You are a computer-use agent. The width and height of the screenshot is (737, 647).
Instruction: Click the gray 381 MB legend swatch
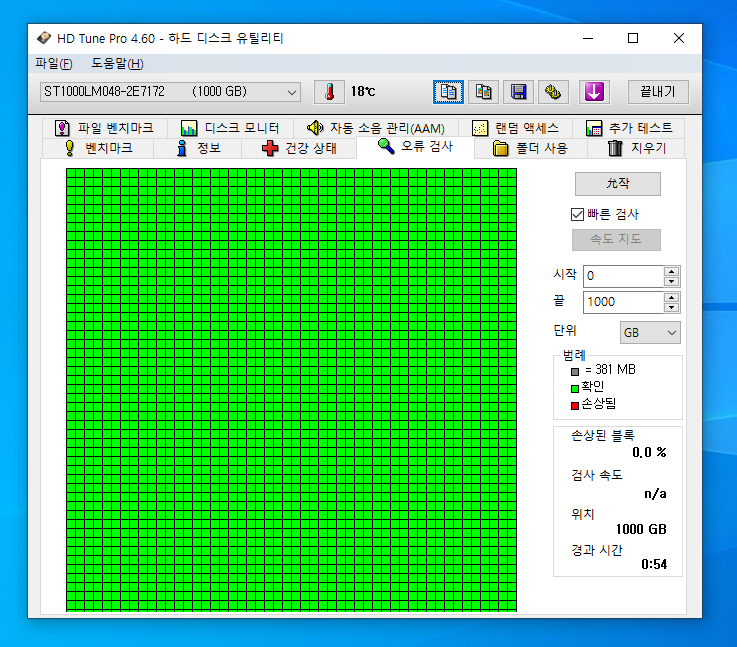[575, 372]
